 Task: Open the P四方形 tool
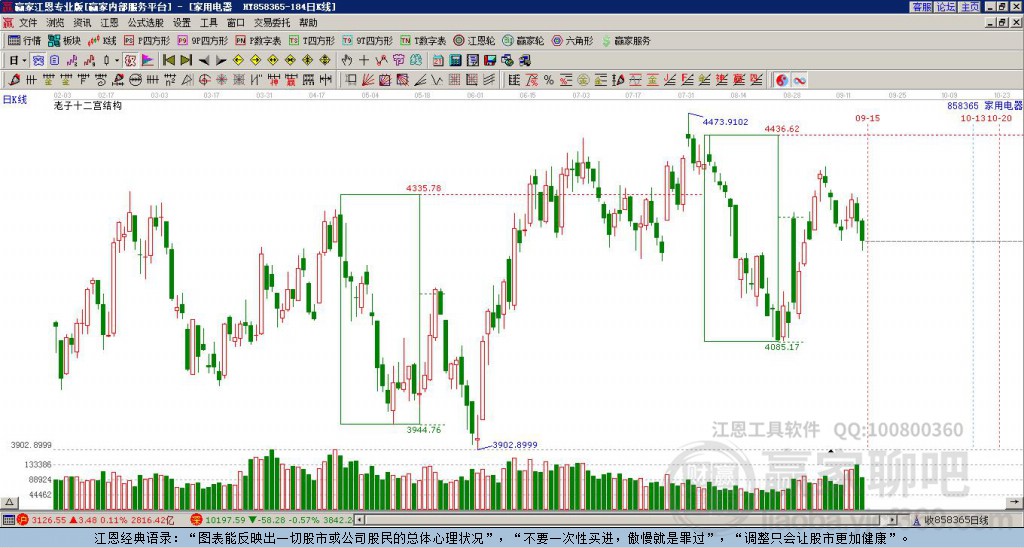pos(148,40)
